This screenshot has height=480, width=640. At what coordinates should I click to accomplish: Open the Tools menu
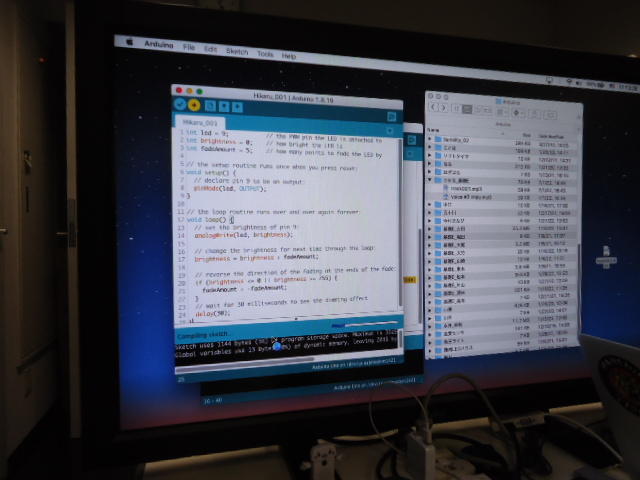[x=265, y=53]
